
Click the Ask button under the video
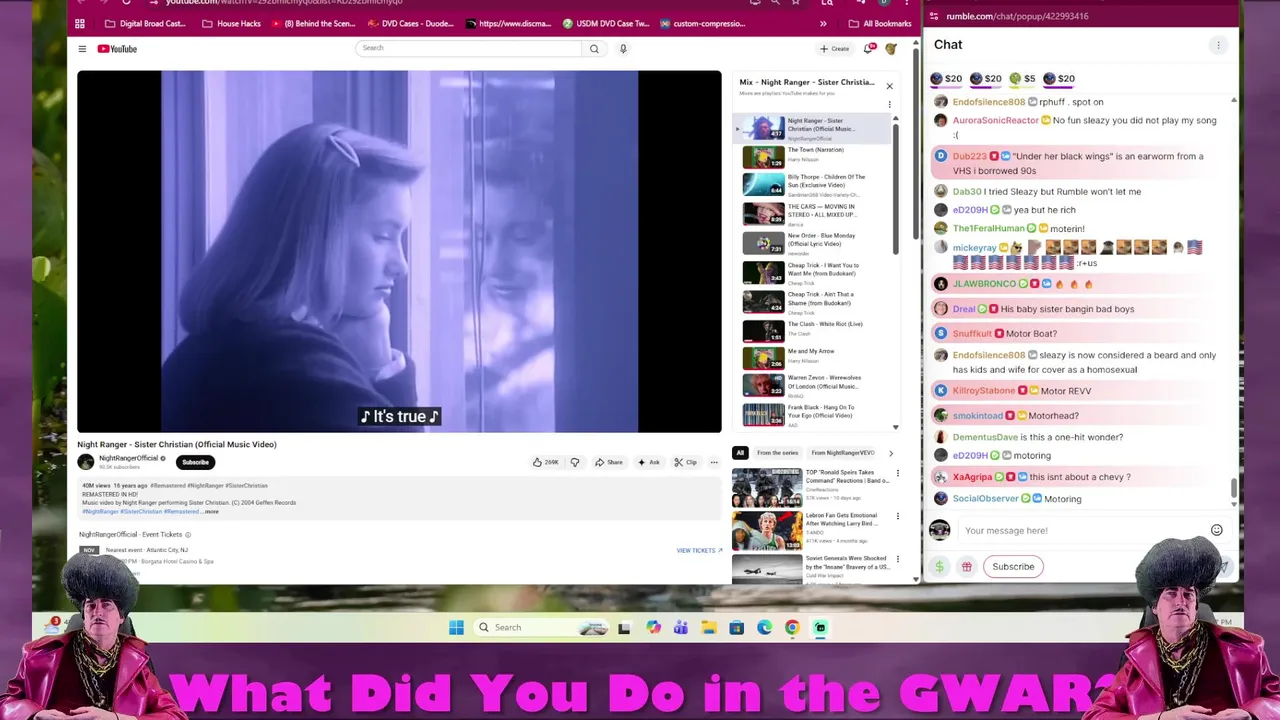649,462
